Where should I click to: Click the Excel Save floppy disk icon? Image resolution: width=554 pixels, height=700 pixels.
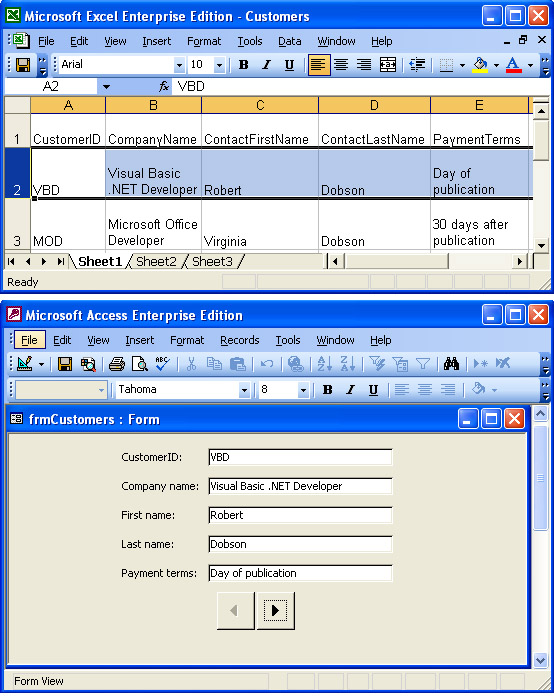click(x=23, y=65)
